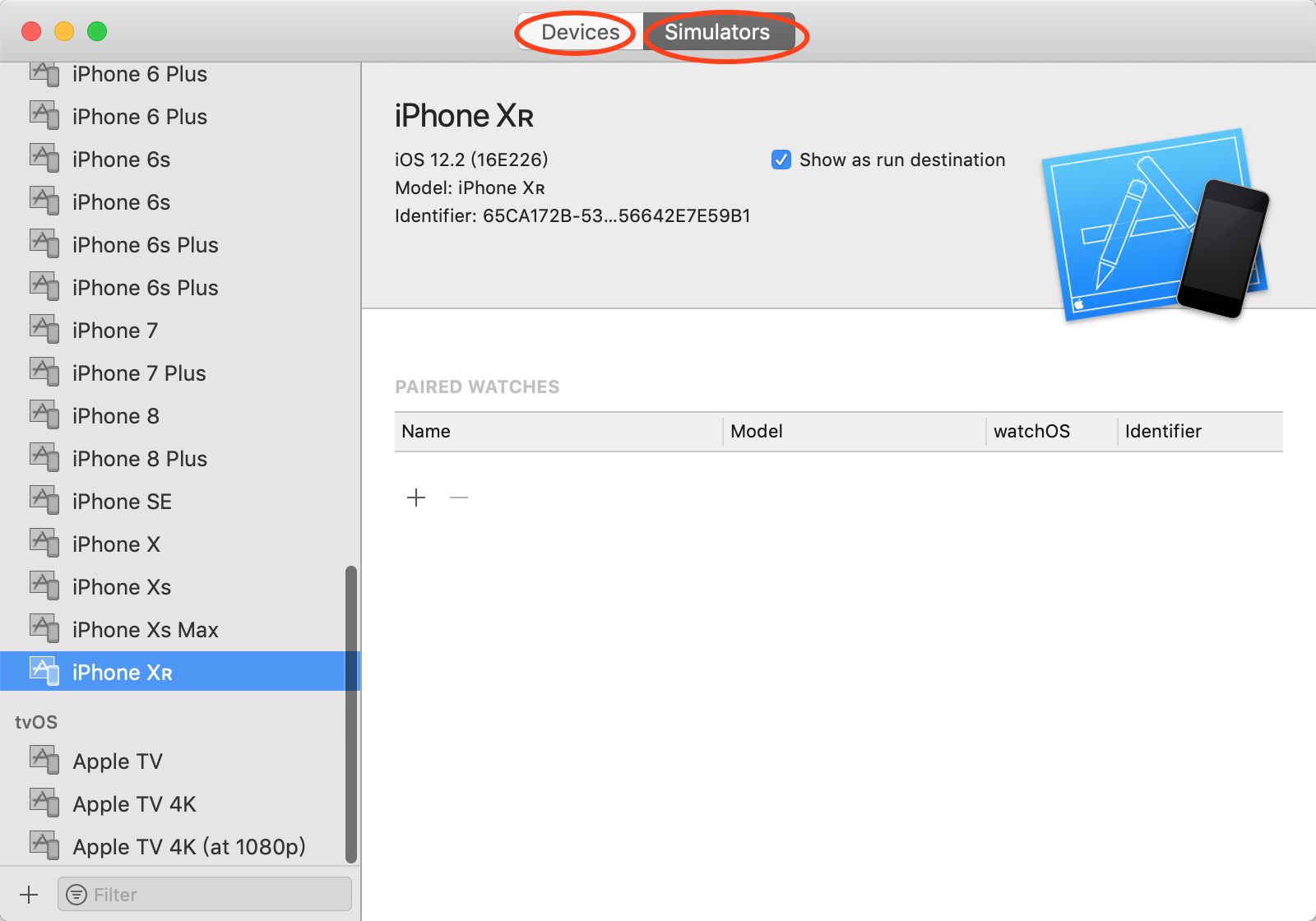The height and width of the screenshot is (921, 1316).
Task: Add a new simulator with sidebar plus button
Action: (x=29, y=895)
